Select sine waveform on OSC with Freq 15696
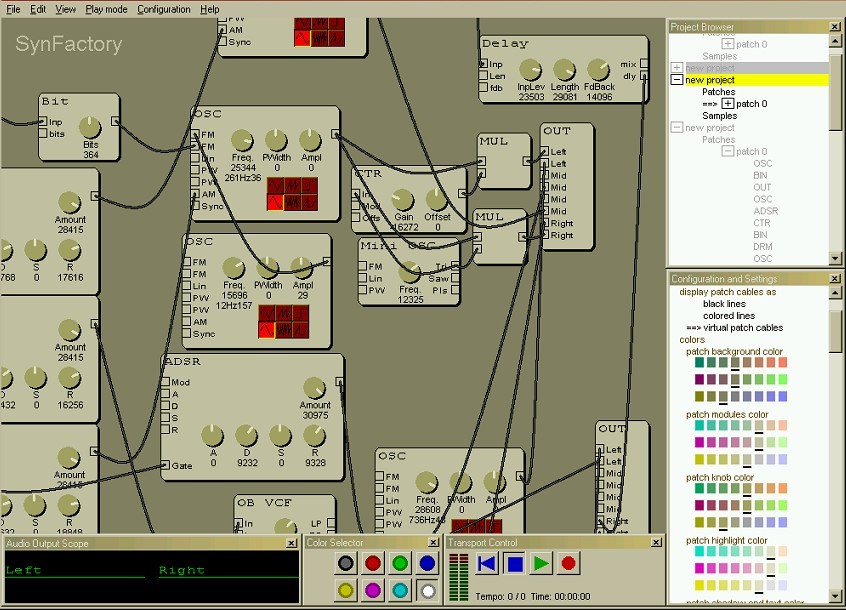The width and height of the screenshot is (846, 610). pyautogui.click(x=267, y=330)
